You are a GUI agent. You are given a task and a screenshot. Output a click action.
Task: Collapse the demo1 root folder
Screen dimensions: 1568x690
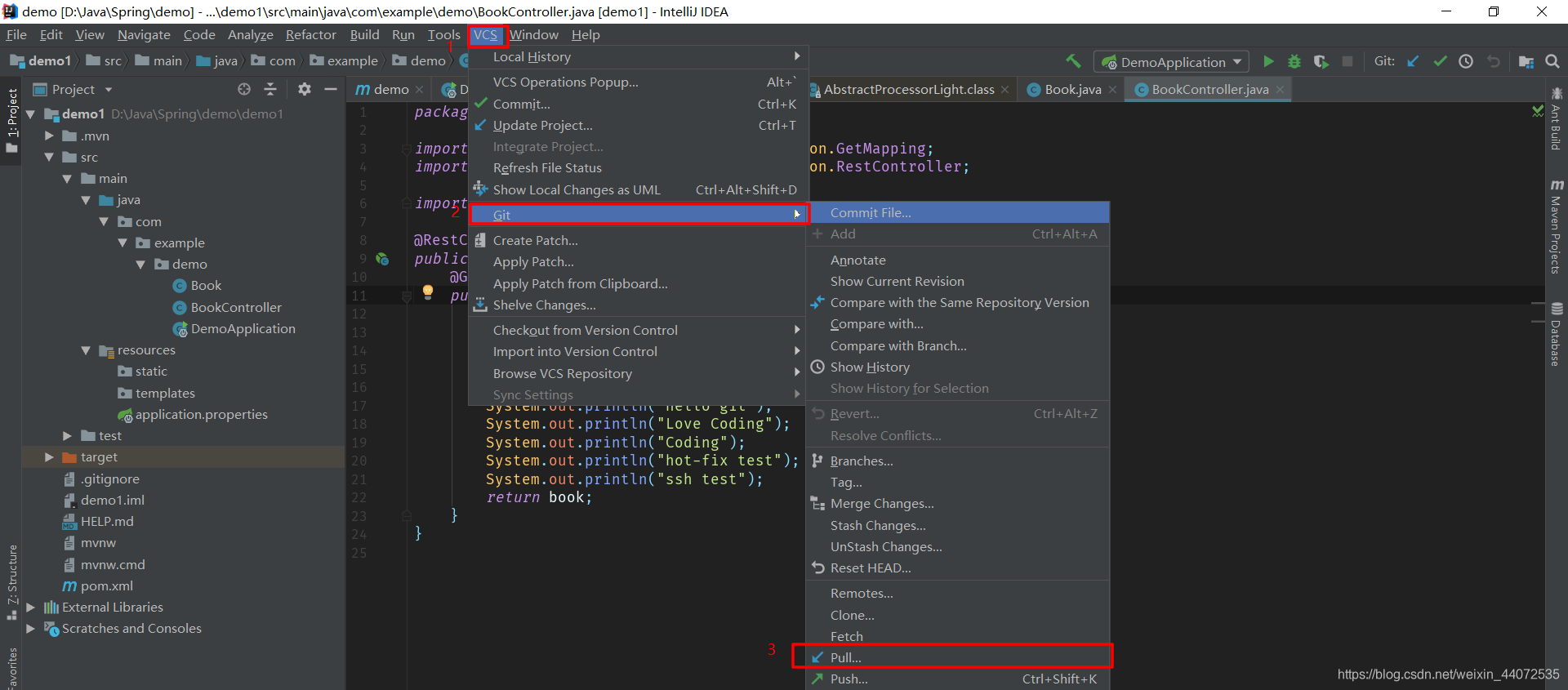pyautogui.click(x=31, y=114)
